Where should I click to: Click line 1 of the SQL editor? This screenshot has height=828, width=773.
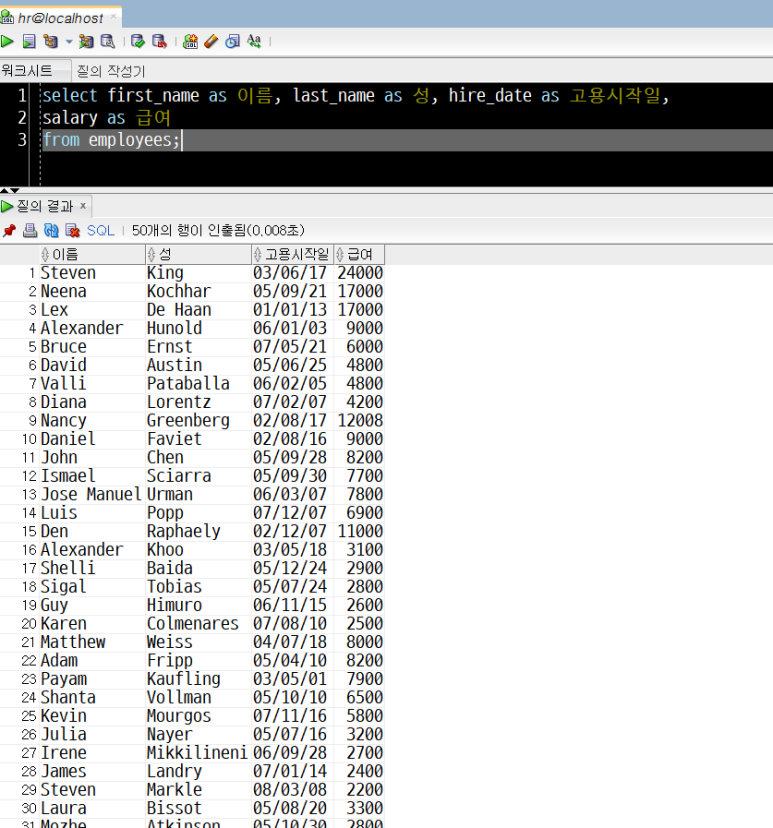pyautogui.click(x=355, y=96)
